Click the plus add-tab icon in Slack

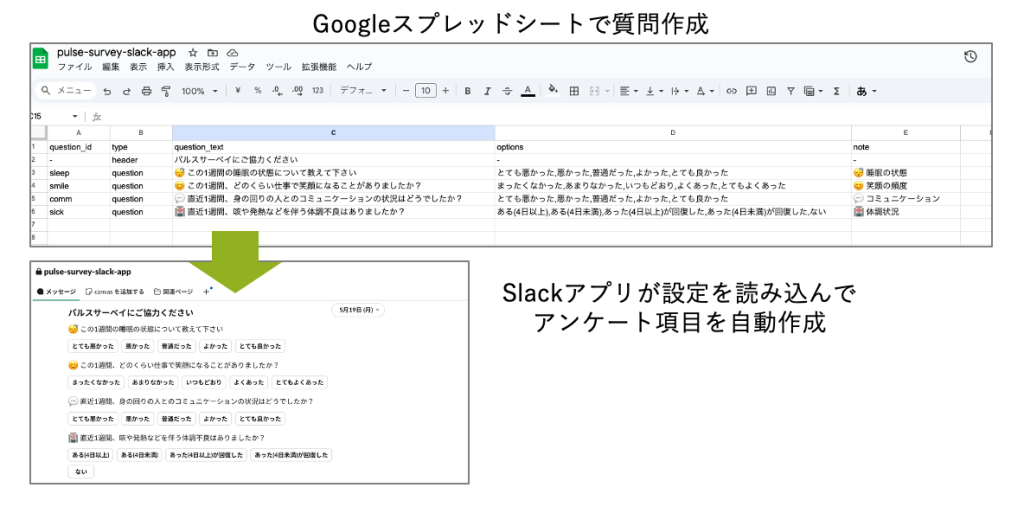[206, 291]
